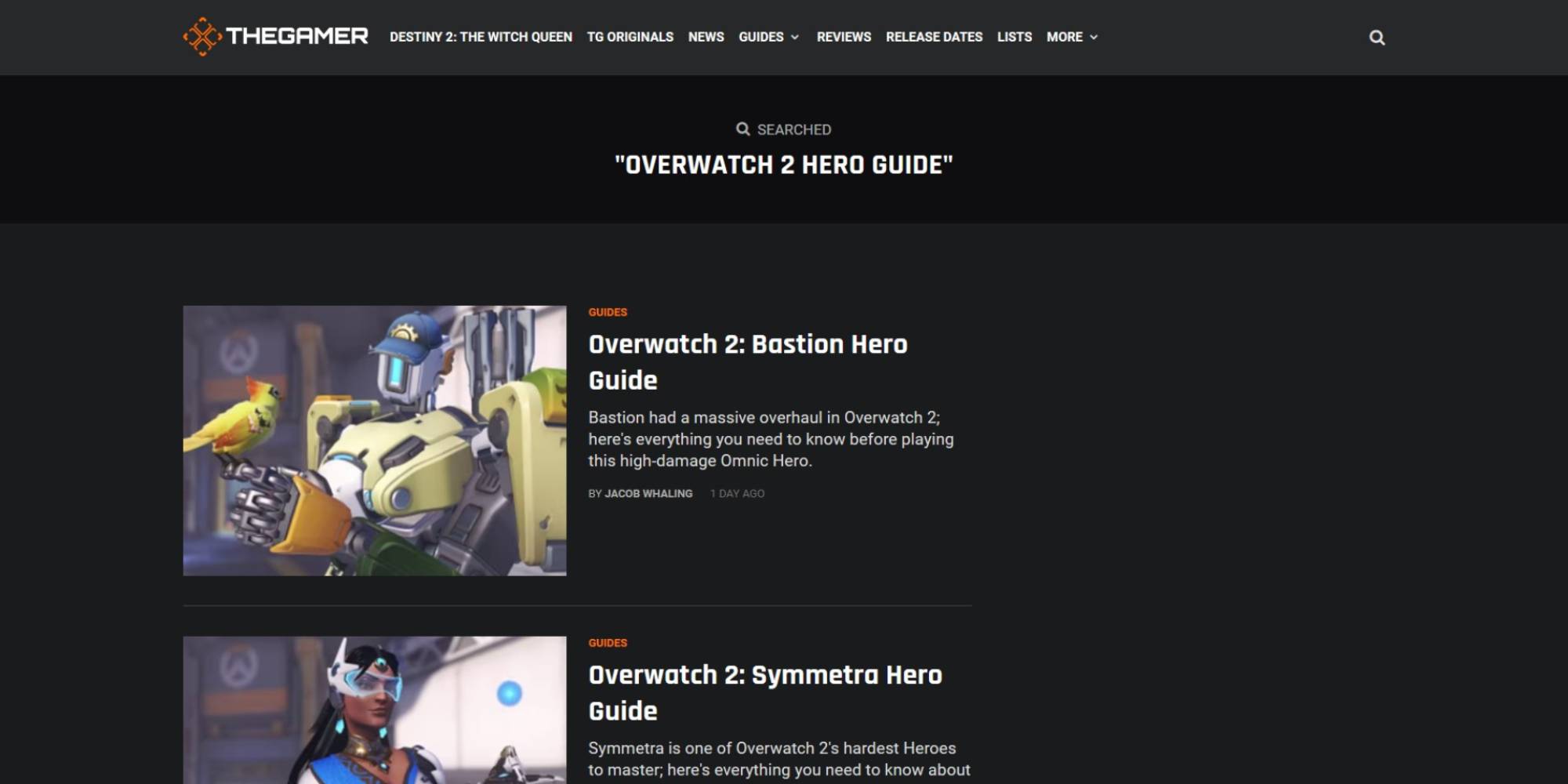Expand the More menu chevron

1094,38
